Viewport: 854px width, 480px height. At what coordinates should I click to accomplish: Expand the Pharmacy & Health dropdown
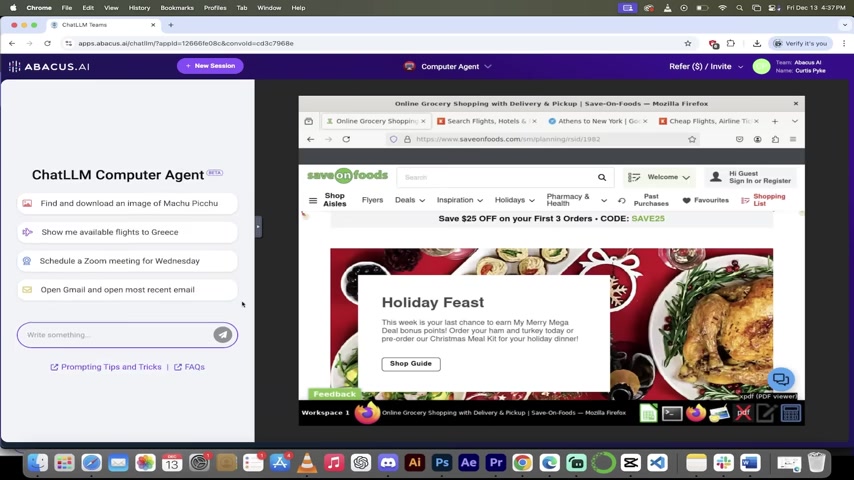tap(603, 200)
